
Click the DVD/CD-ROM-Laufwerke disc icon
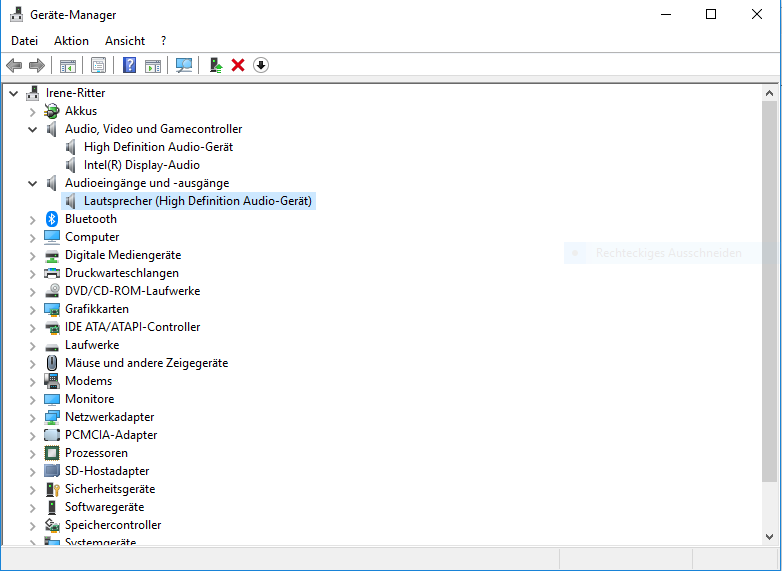52,291
